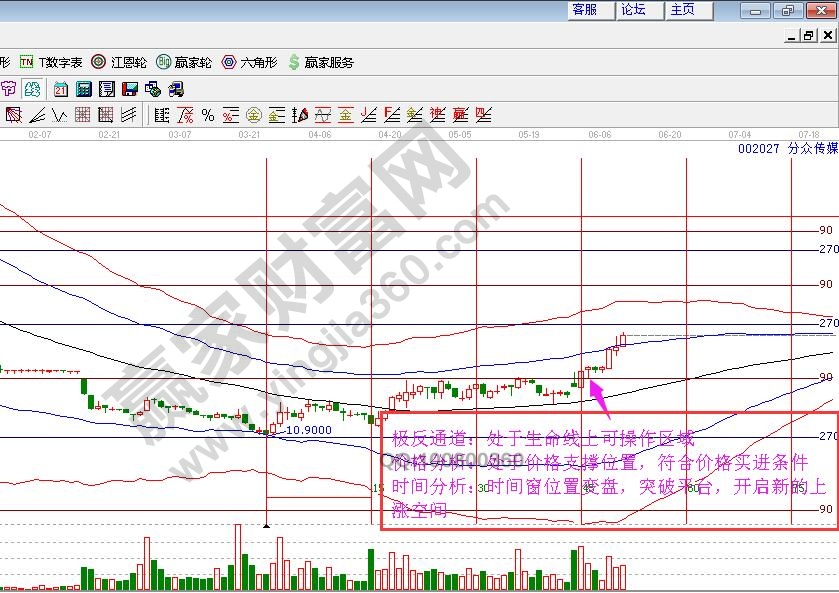Viewport: 839px width, 593px height.
Task: Select the 六角形 hexagon tool
Action: [x=252, y=62]
